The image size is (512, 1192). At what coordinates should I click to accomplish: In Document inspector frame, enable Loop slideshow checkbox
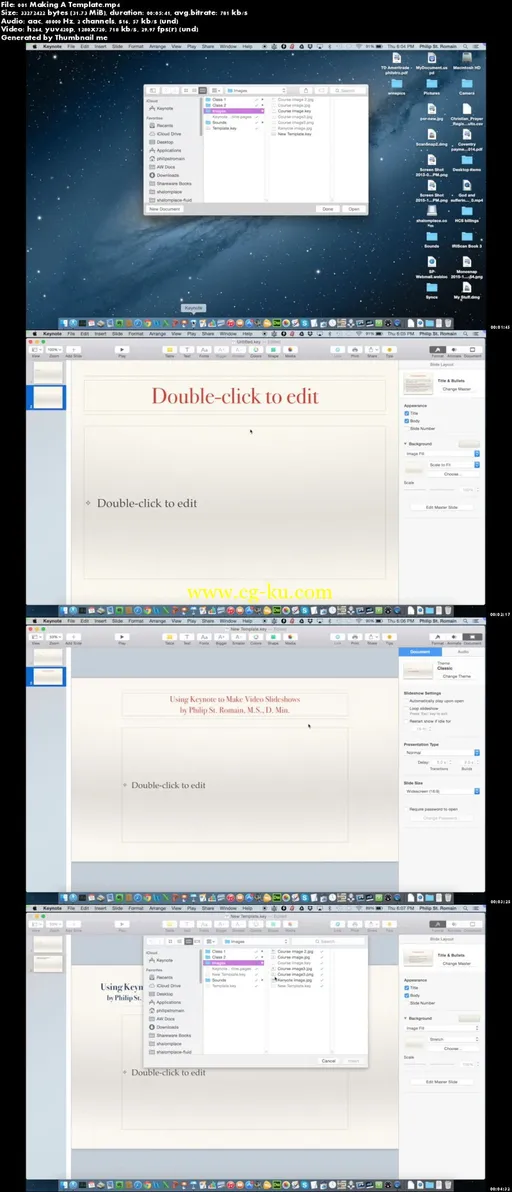[407, 708]
